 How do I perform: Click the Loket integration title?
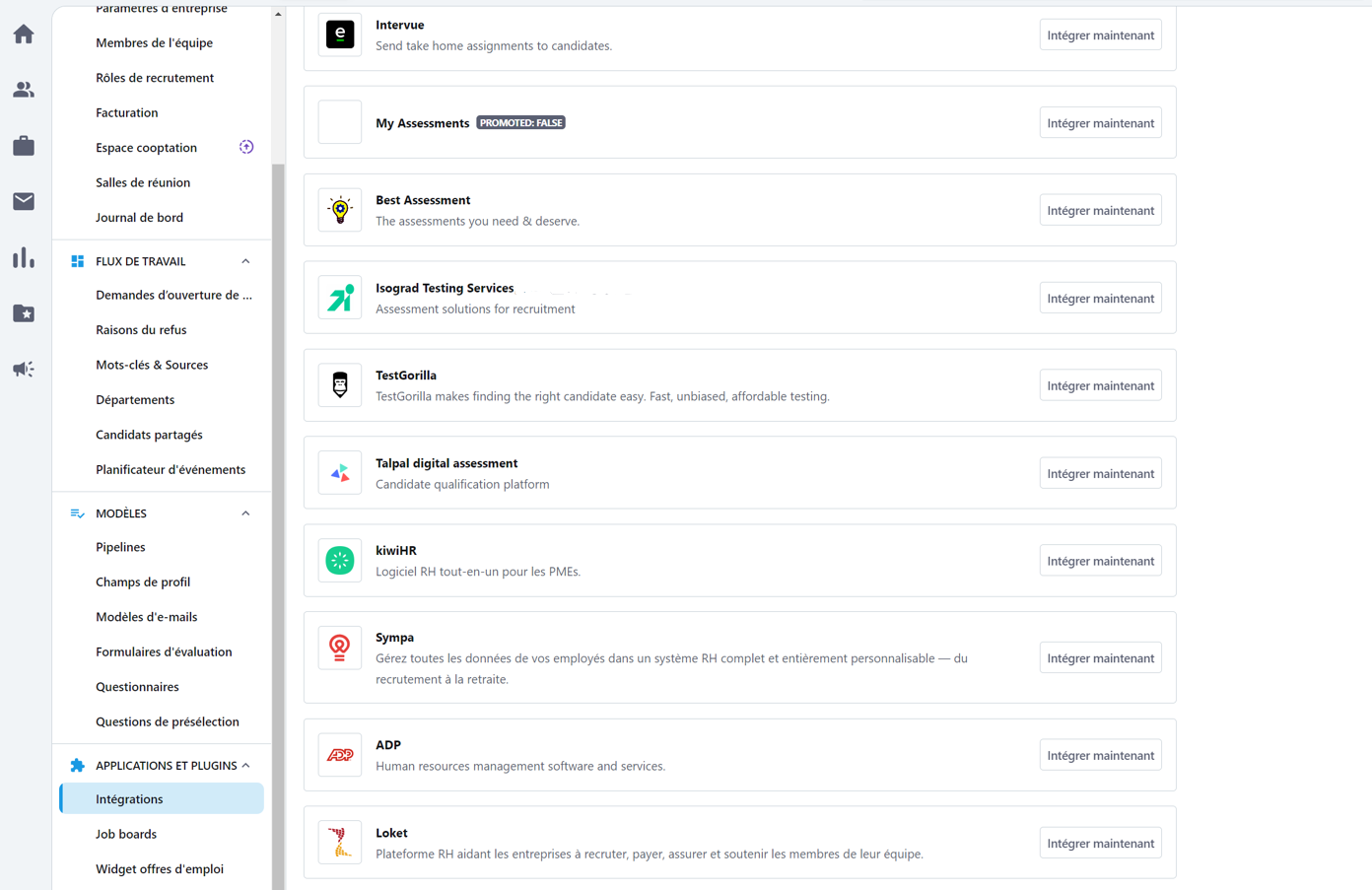[391, 833]
